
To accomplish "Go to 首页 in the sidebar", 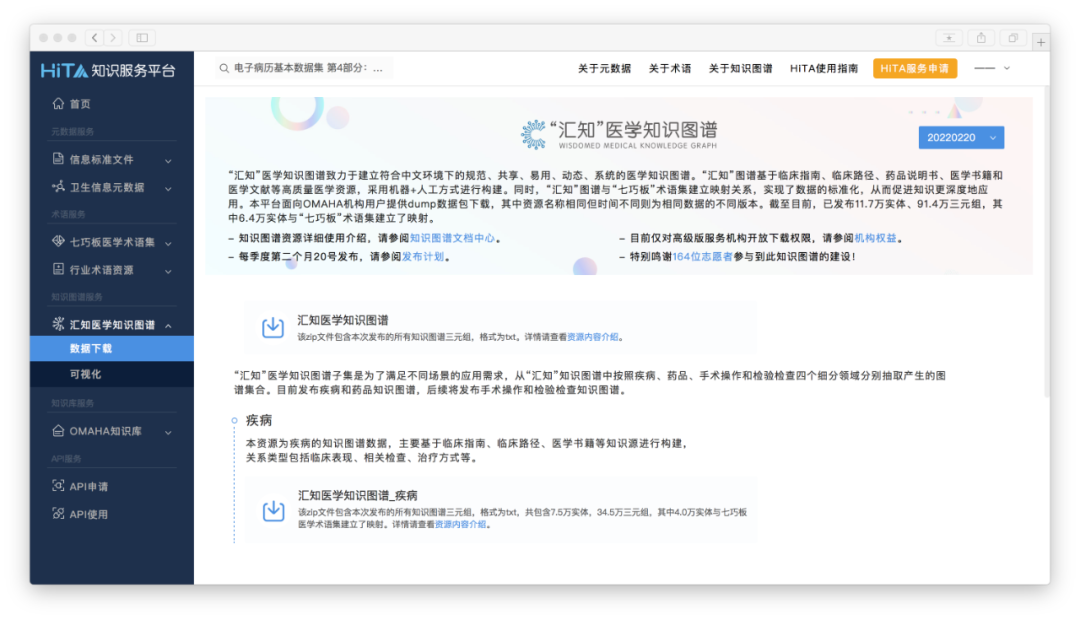I will click(x=80, y=104).
